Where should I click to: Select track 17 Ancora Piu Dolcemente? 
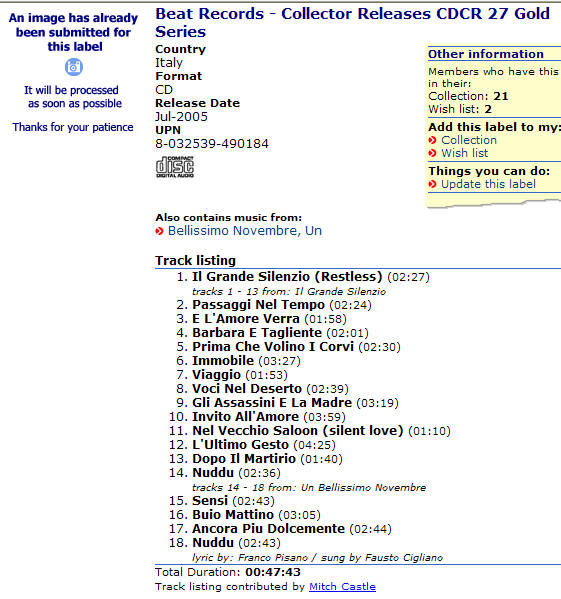tap(268, 529)
